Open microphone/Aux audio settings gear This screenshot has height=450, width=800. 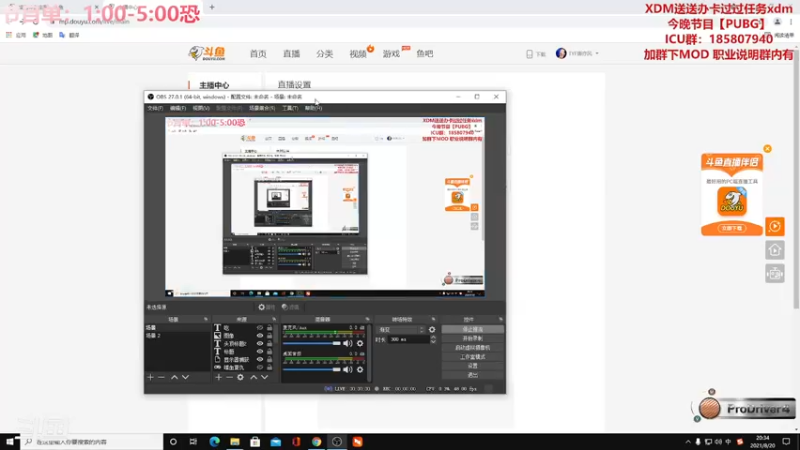click(360, 343)
